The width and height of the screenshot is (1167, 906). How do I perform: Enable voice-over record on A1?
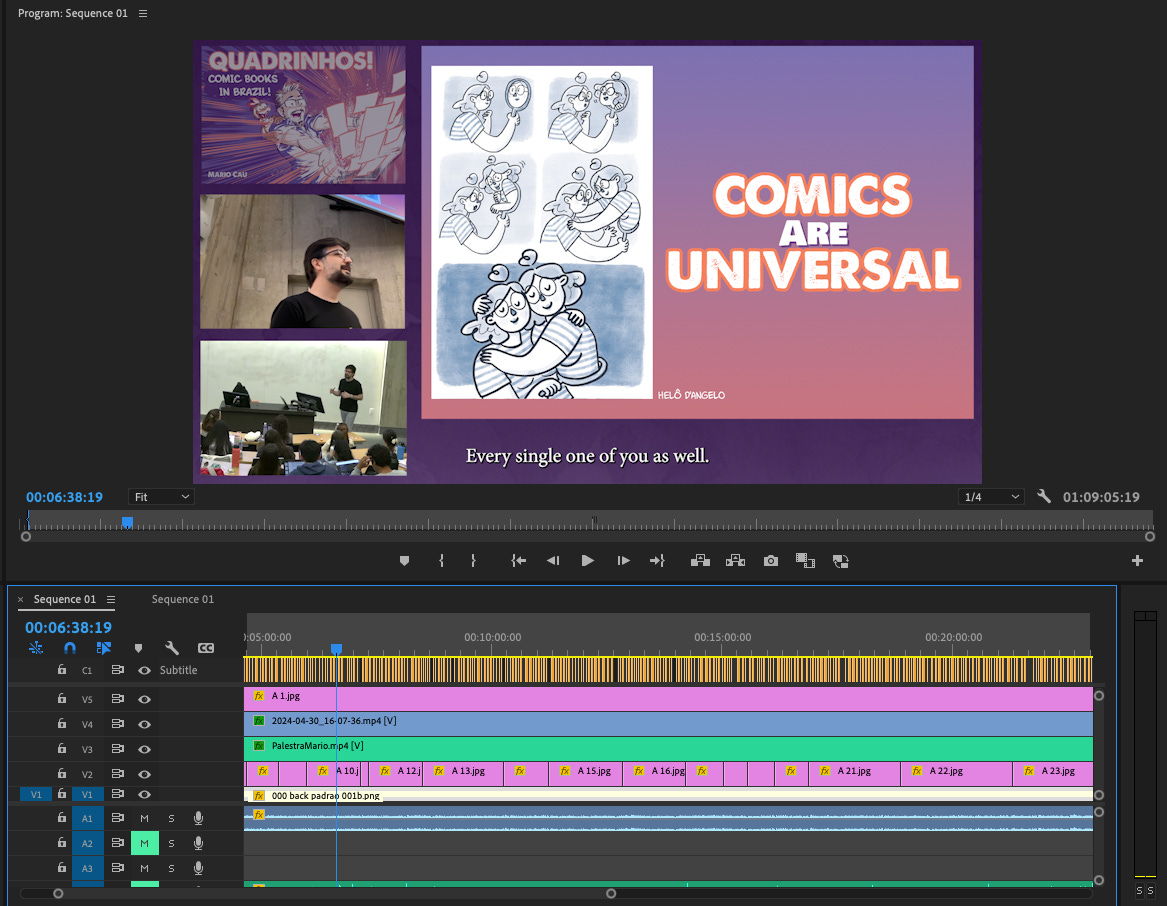199,818
